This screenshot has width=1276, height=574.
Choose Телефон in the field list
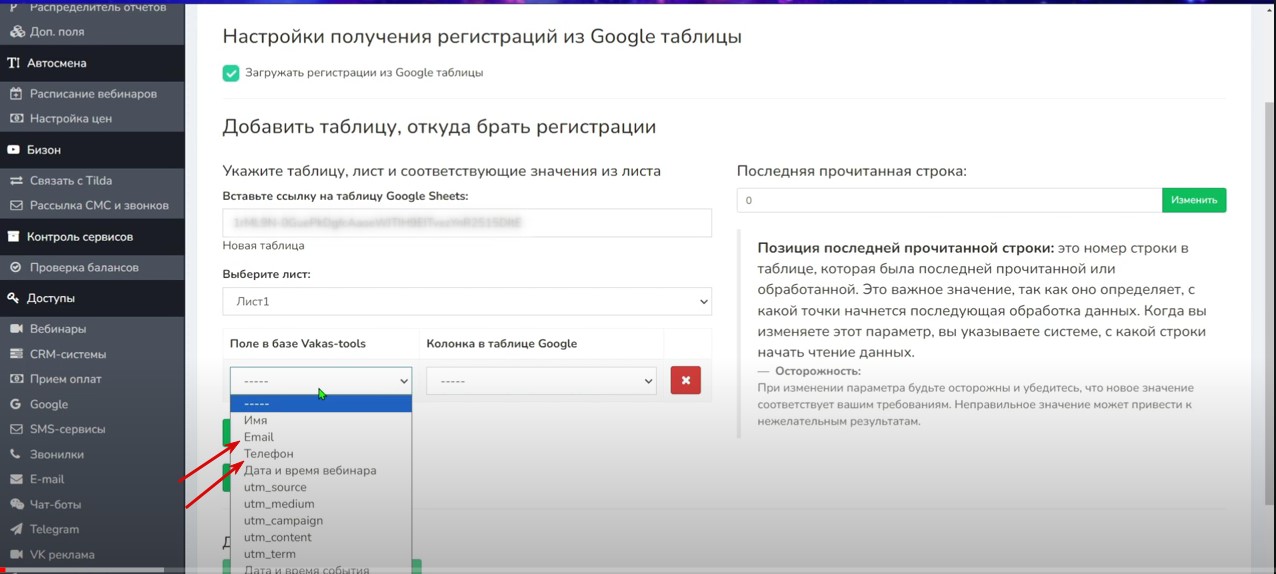pyautogui.click(x=269, y=454)
